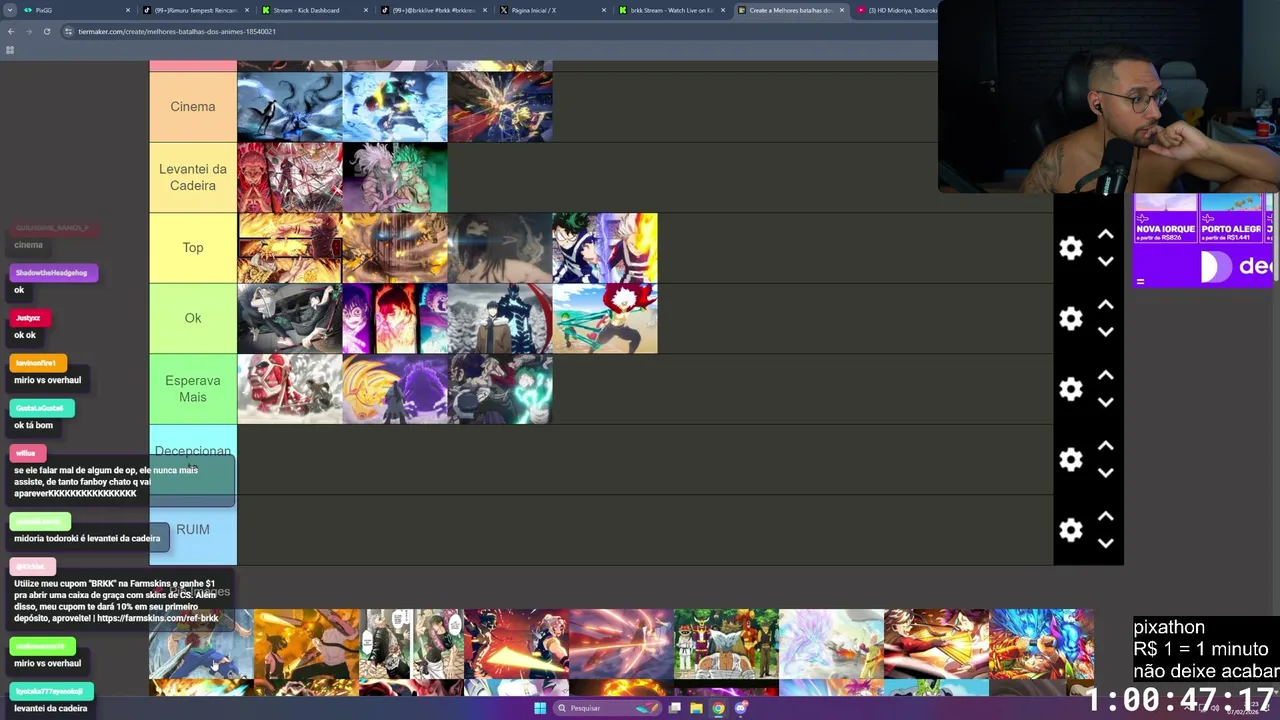Switch to the PixGG tab

coord(75,10)
